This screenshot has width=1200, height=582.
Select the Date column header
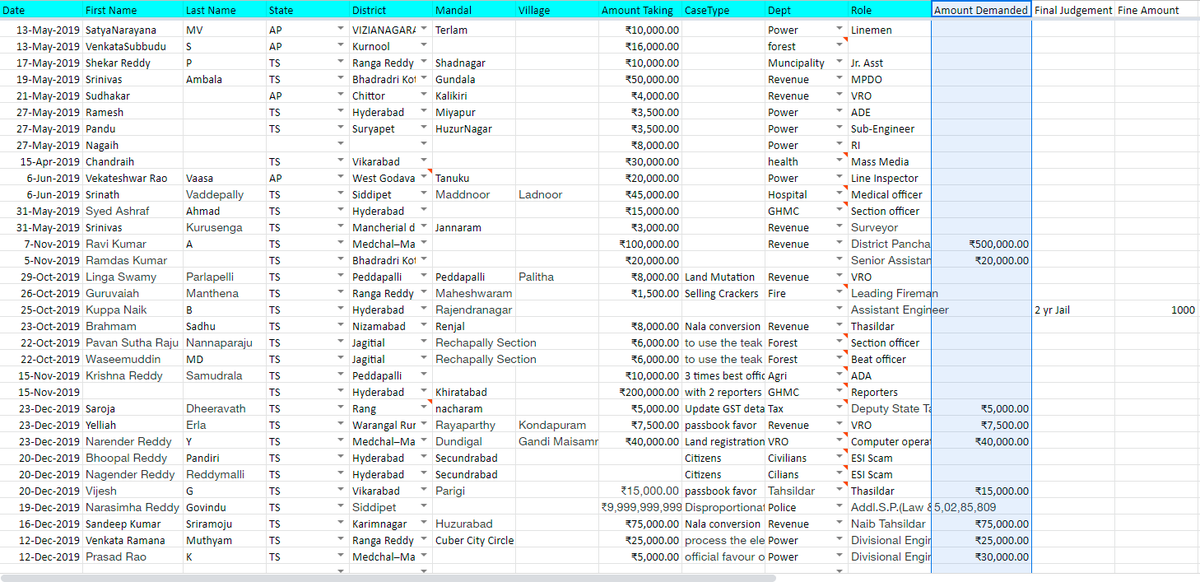(x=41, y=10)
